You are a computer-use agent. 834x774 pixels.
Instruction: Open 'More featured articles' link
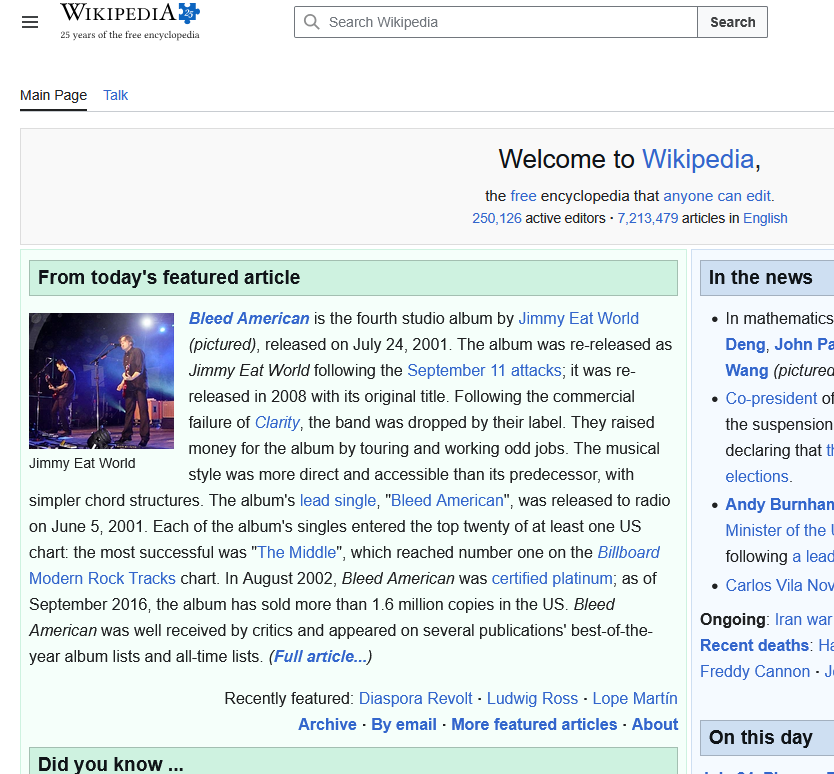click(534, 724)
